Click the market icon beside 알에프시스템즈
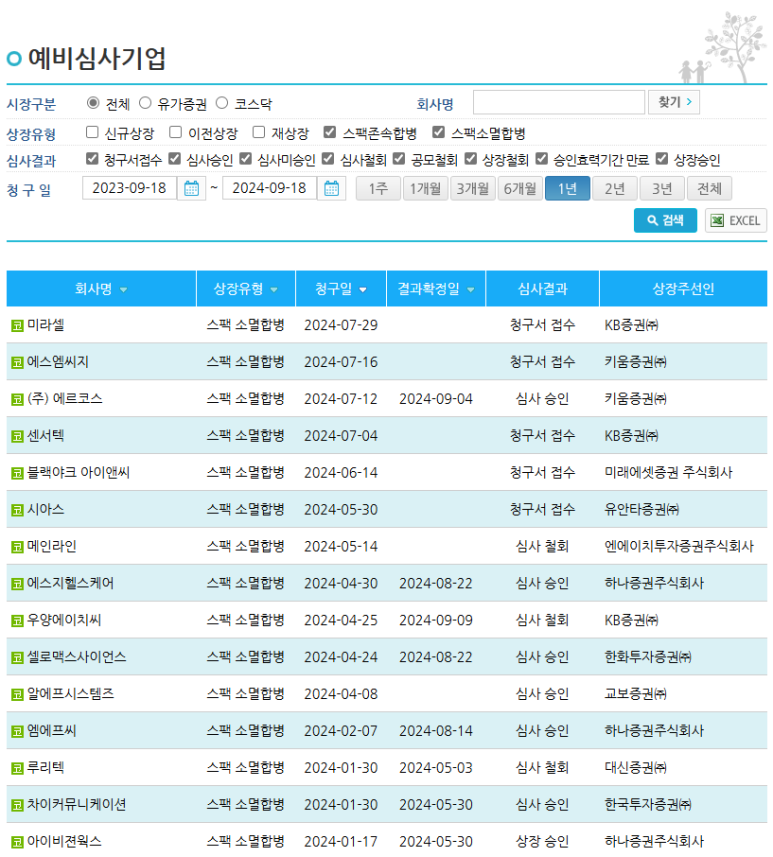 coord(17,695)
